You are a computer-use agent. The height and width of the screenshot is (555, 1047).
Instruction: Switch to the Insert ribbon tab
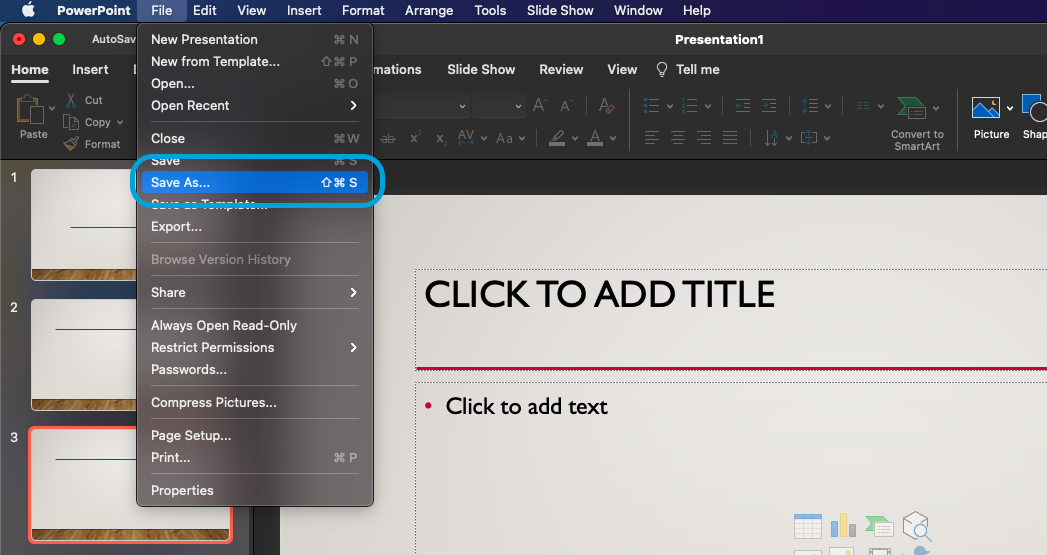coord(90,69)
